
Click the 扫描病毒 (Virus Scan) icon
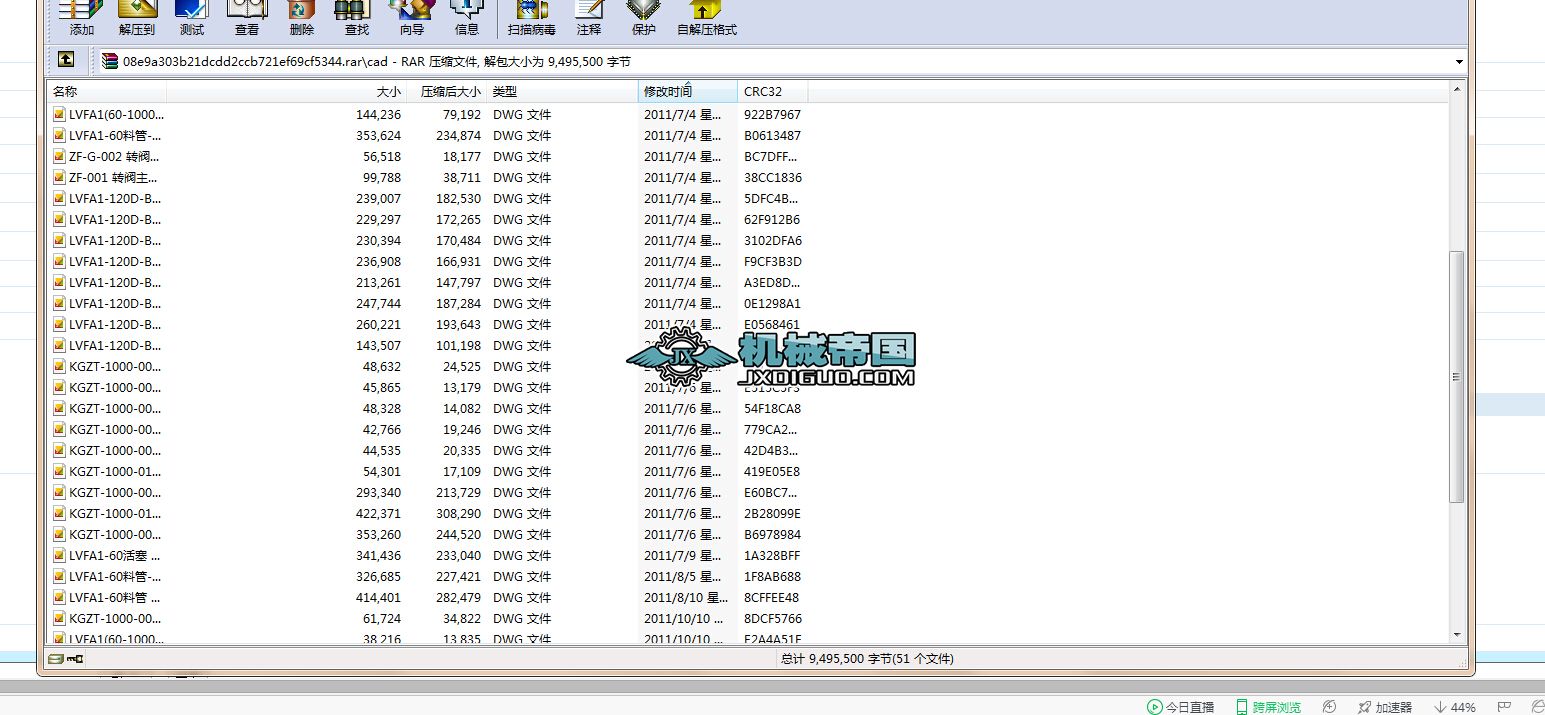[532, 11]
